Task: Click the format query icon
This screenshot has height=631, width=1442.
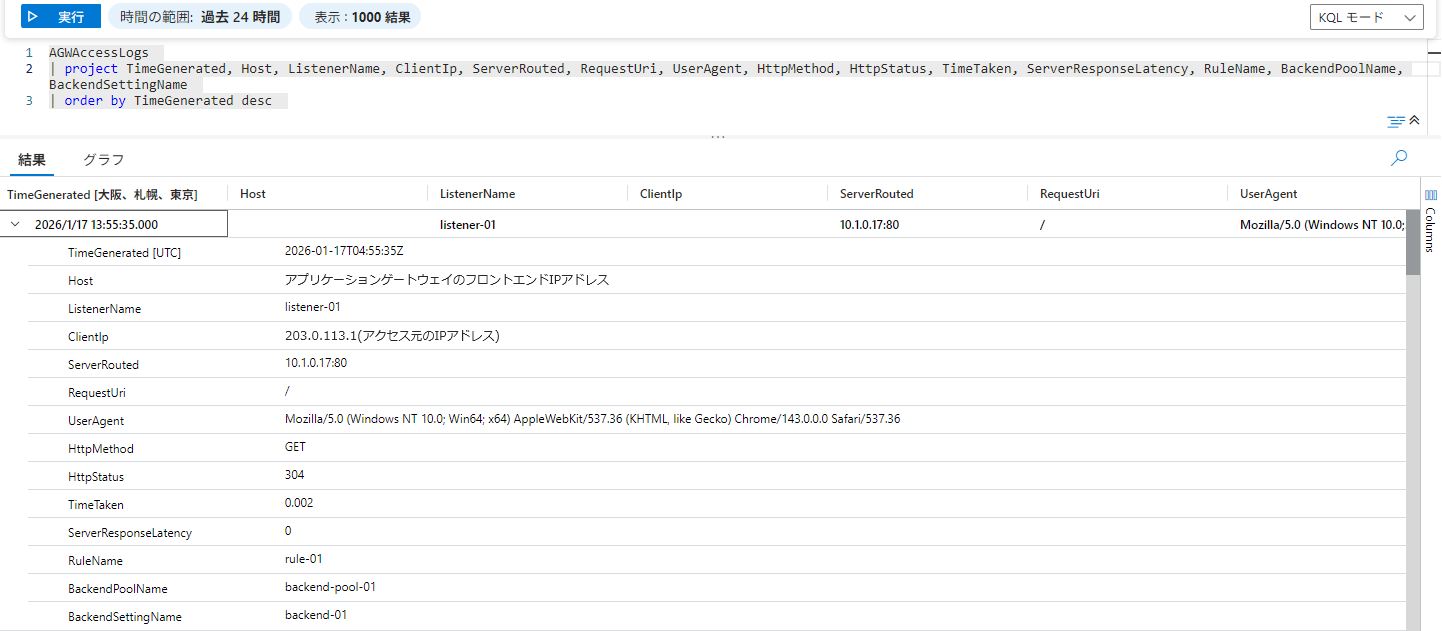Action: point(1396,122)
